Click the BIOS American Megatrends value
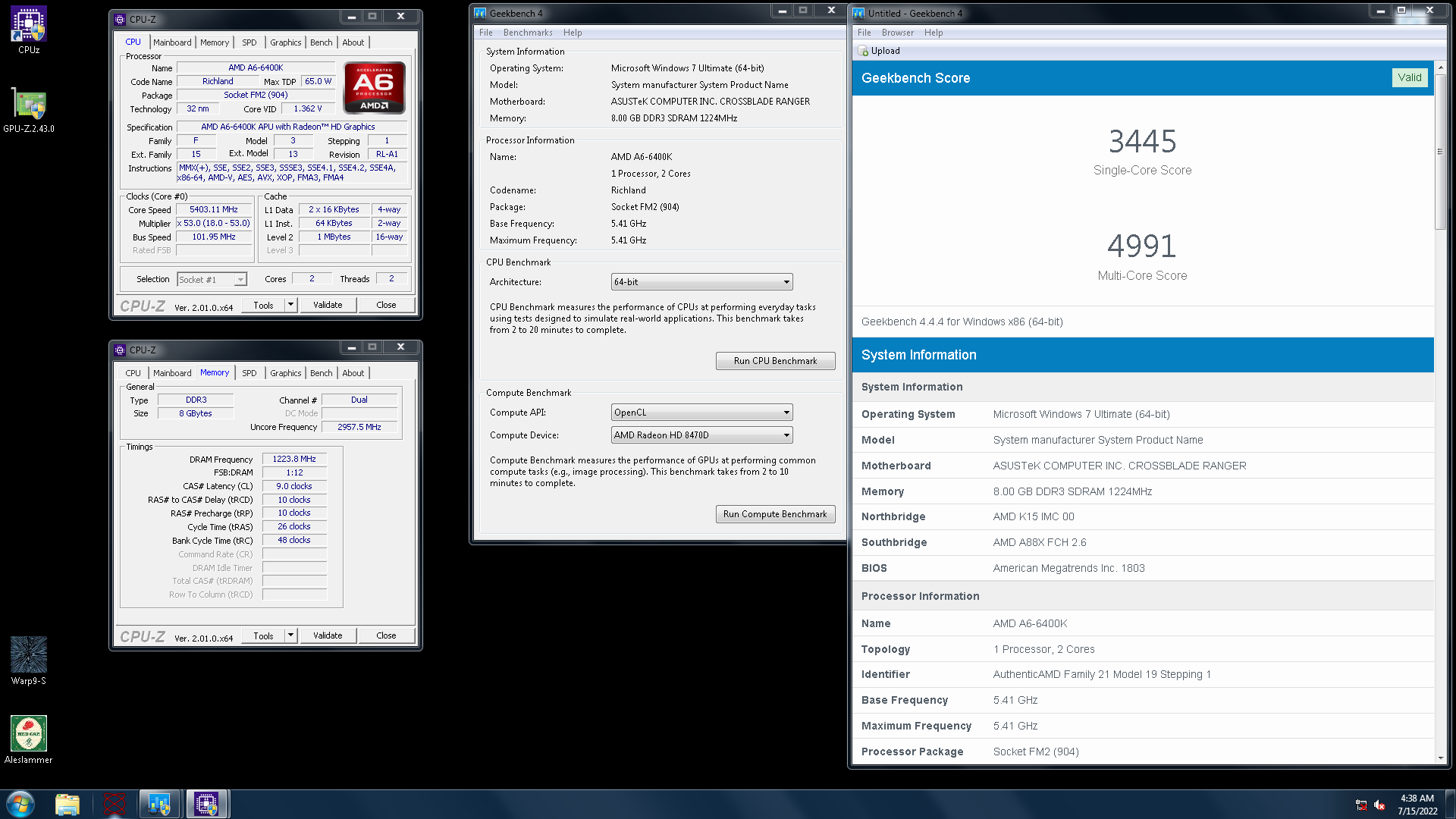1456x819 pixels. pyautogui.click(x=1068, y=568)
